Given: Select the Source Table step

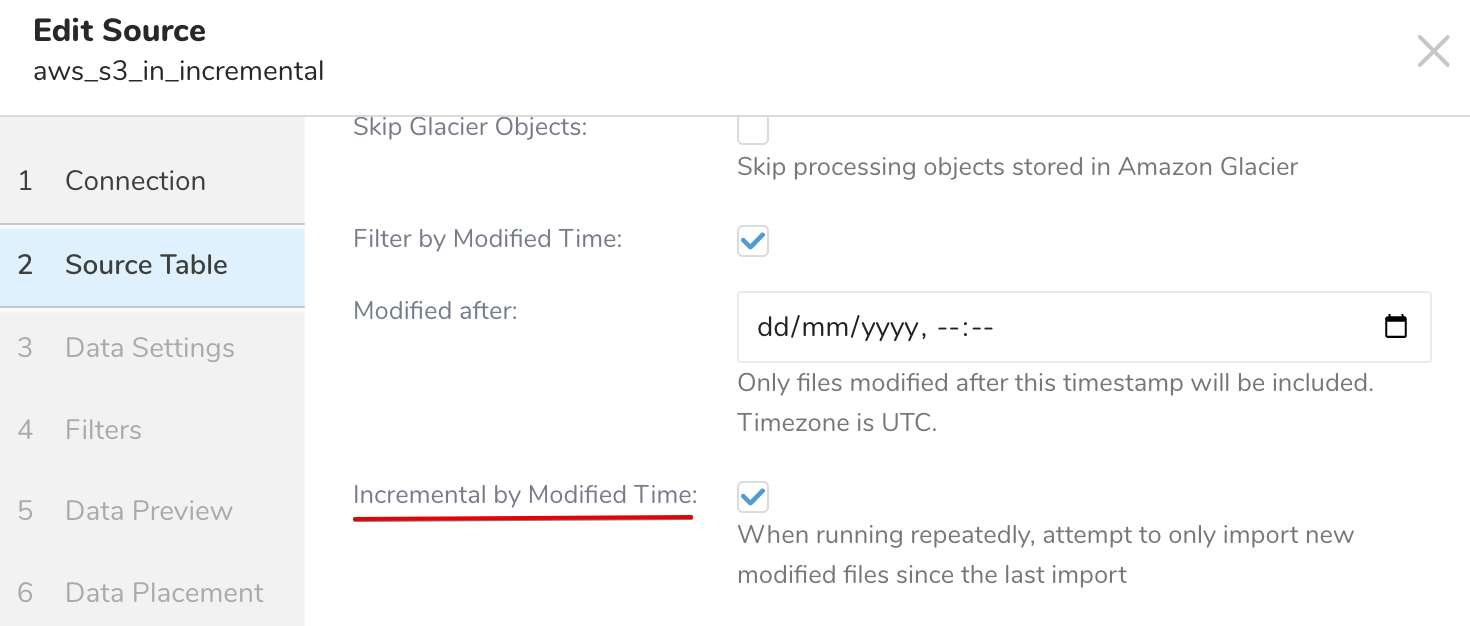Looking at the screenshot, I should (x=146, y=265).
